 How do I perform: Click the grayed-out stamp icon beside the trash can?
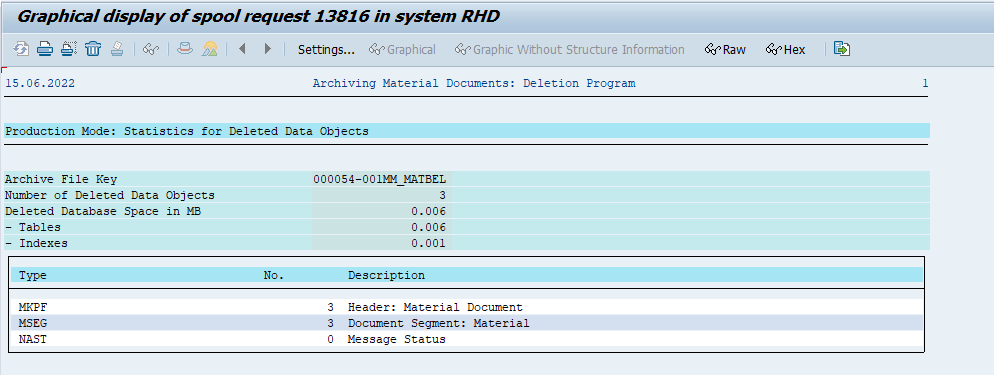point(117,49)
